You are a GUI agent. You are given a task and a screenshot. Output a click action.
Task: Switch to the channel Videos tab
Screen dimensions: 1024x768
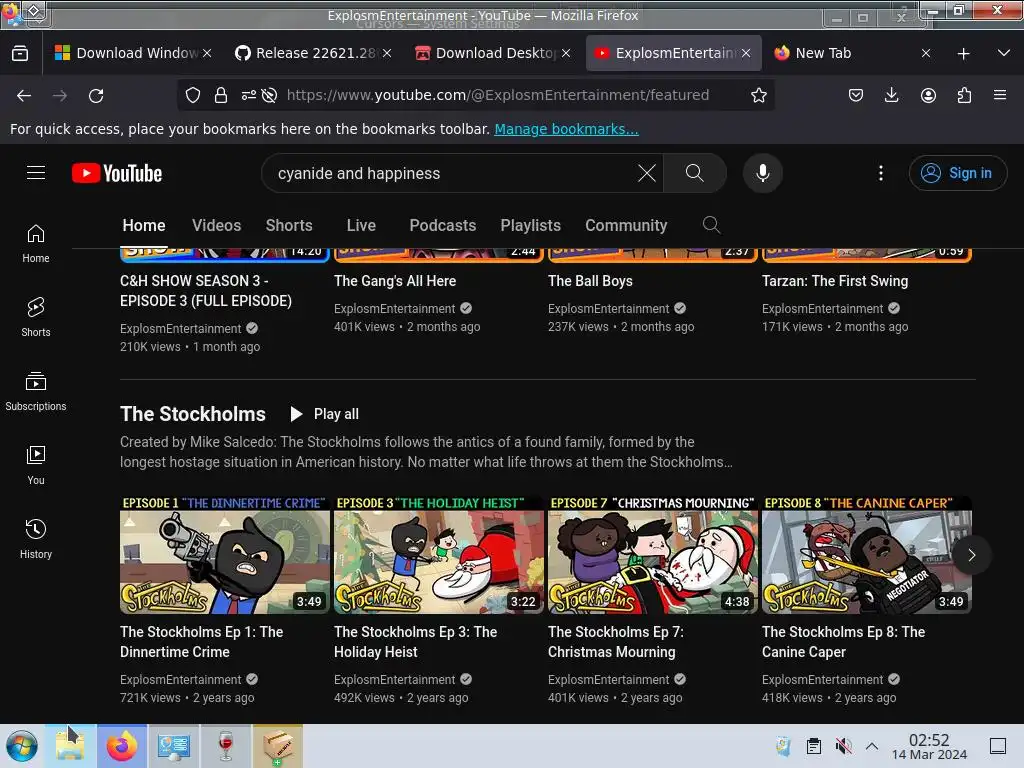tap(216, 225)
